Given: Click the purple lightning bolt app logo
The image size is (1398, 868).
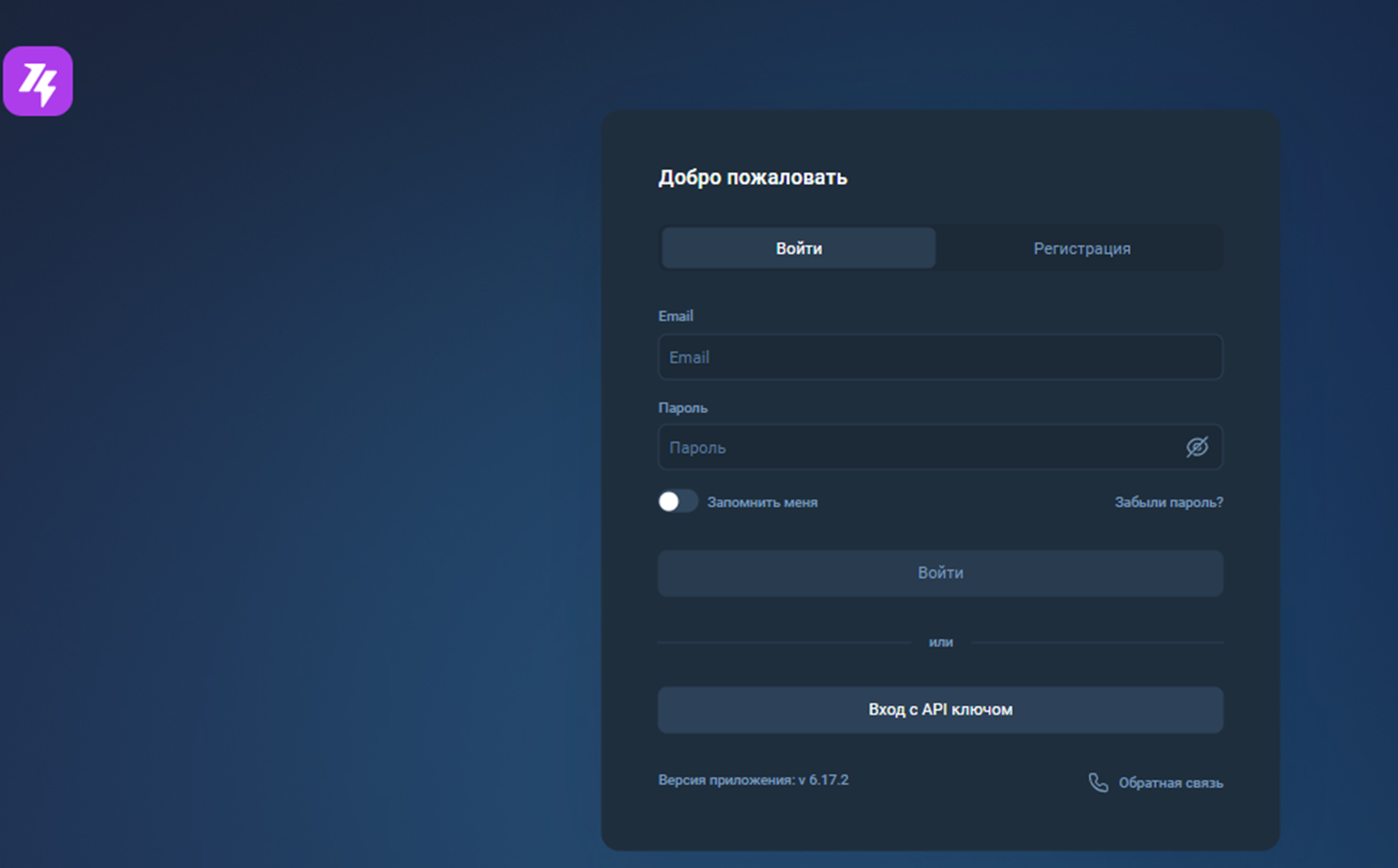Looking at the screenshot, I should (38, 82).
